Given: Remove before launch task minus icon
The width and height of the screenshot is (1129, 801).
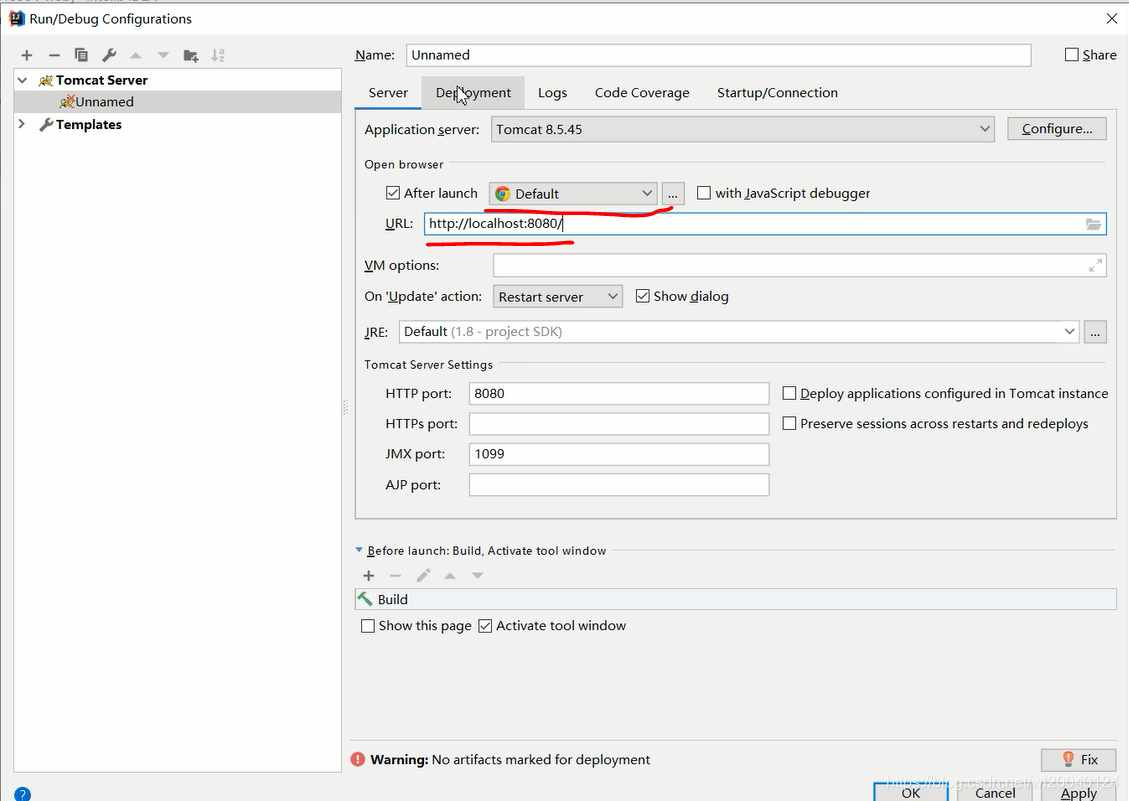Looking at the screenshot, I should coord(395,576).
